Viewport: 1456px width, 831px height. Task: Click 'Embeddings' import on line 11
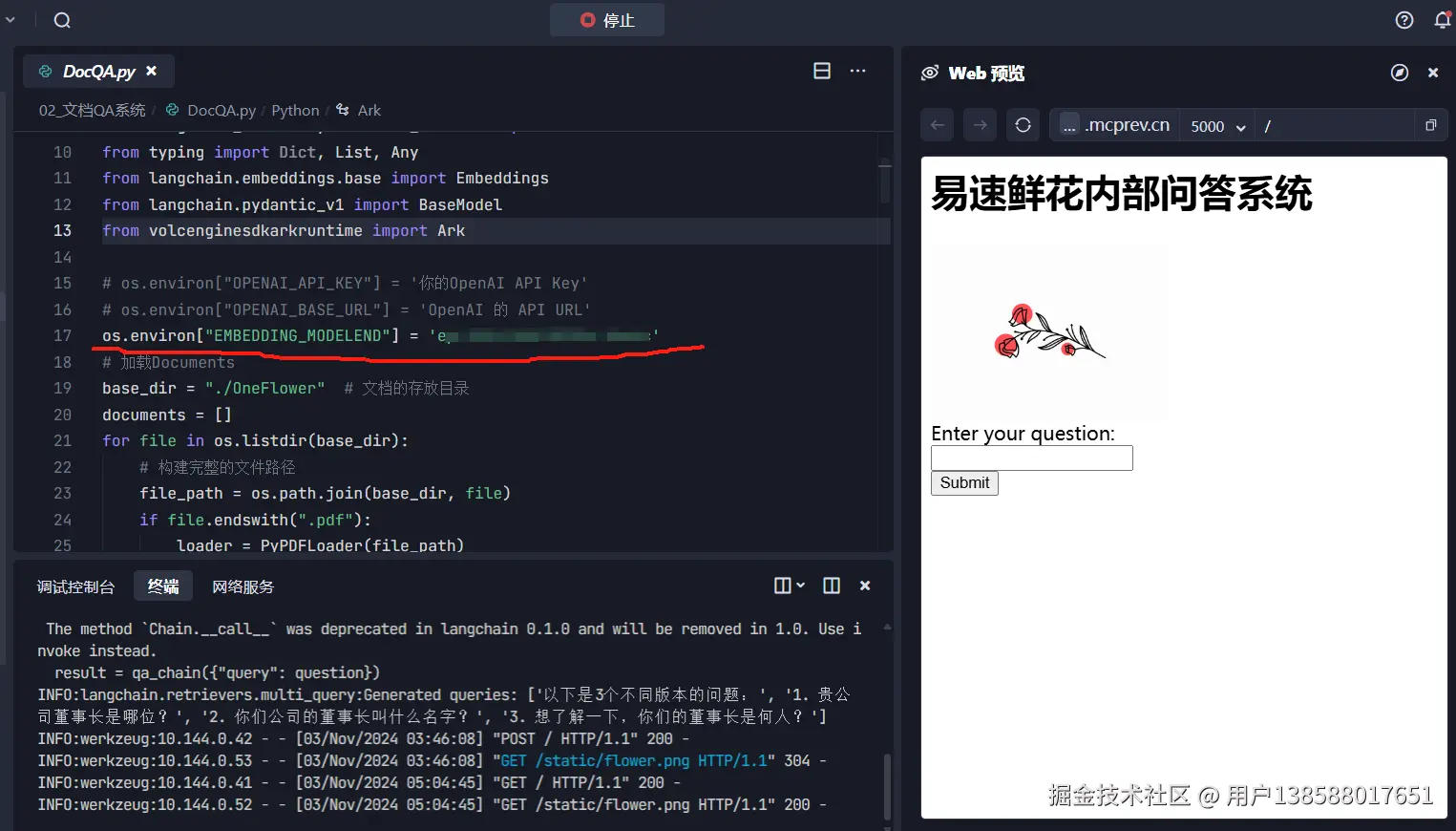tap(502, 178)
